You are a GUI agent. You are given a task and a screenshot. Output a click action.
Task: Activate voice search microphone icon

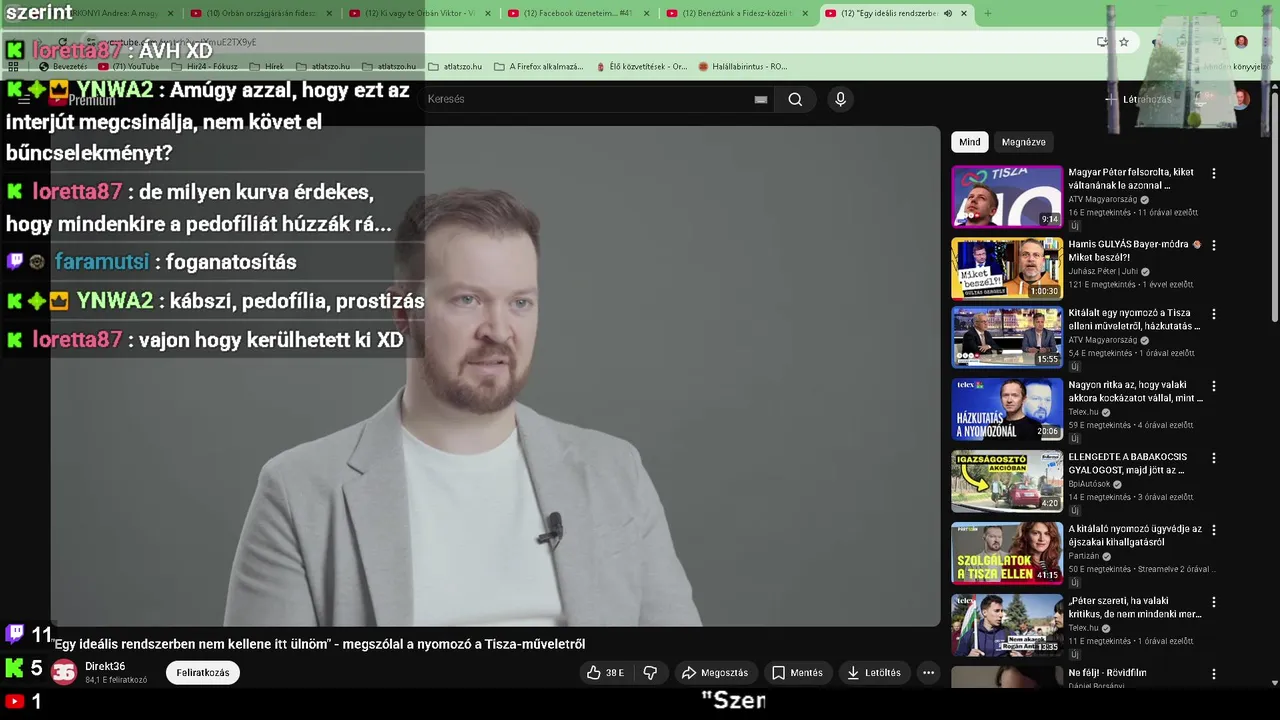tap(840, 99)
